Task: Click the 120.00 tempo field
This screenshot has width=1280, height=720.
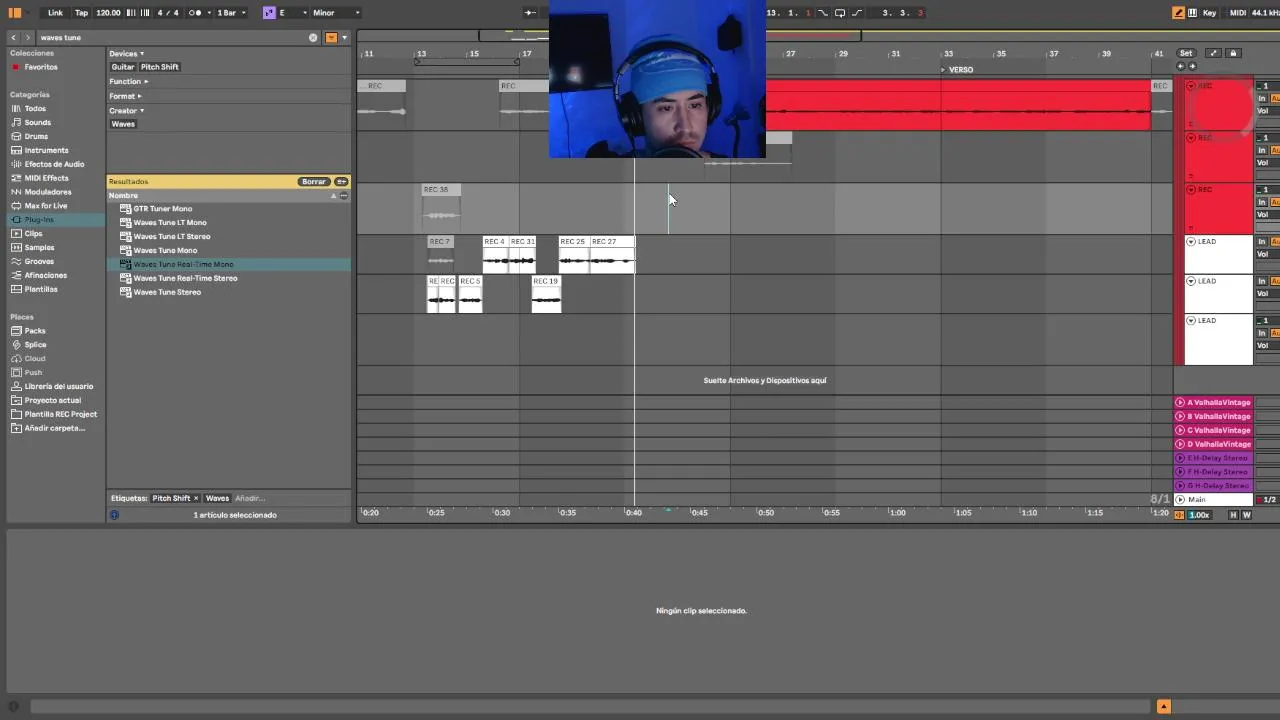Action: (108, 13)
